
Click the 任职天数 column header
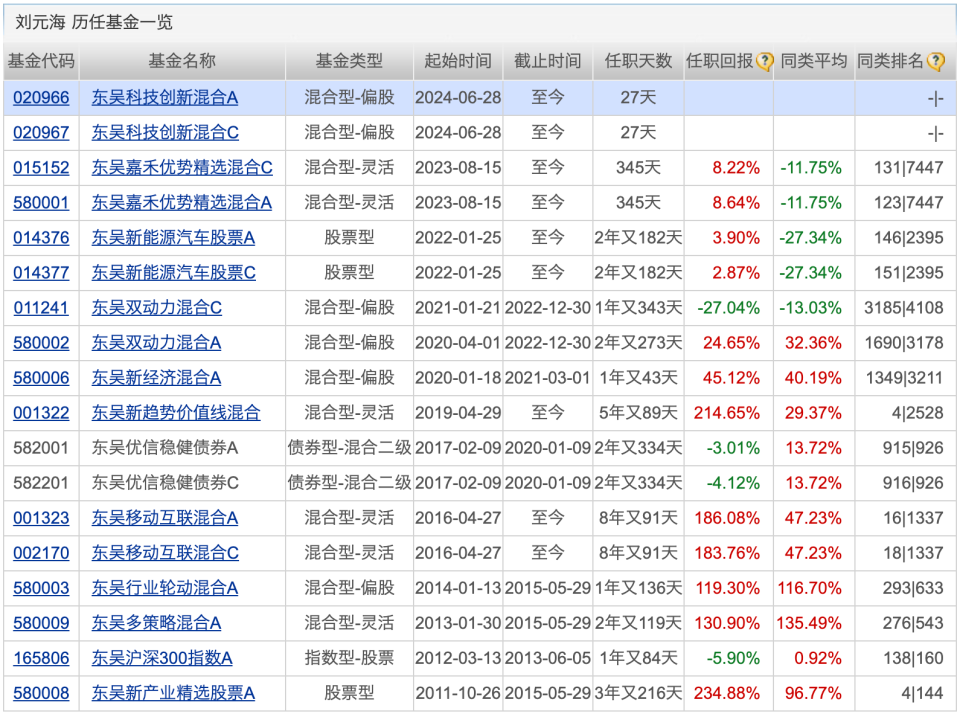[638, 61]
